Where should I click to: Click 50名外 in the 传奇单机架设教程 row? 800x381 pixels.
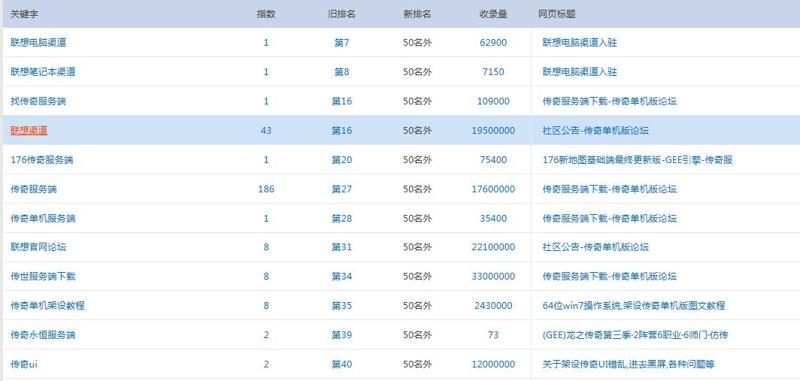[x=417, y=306]
